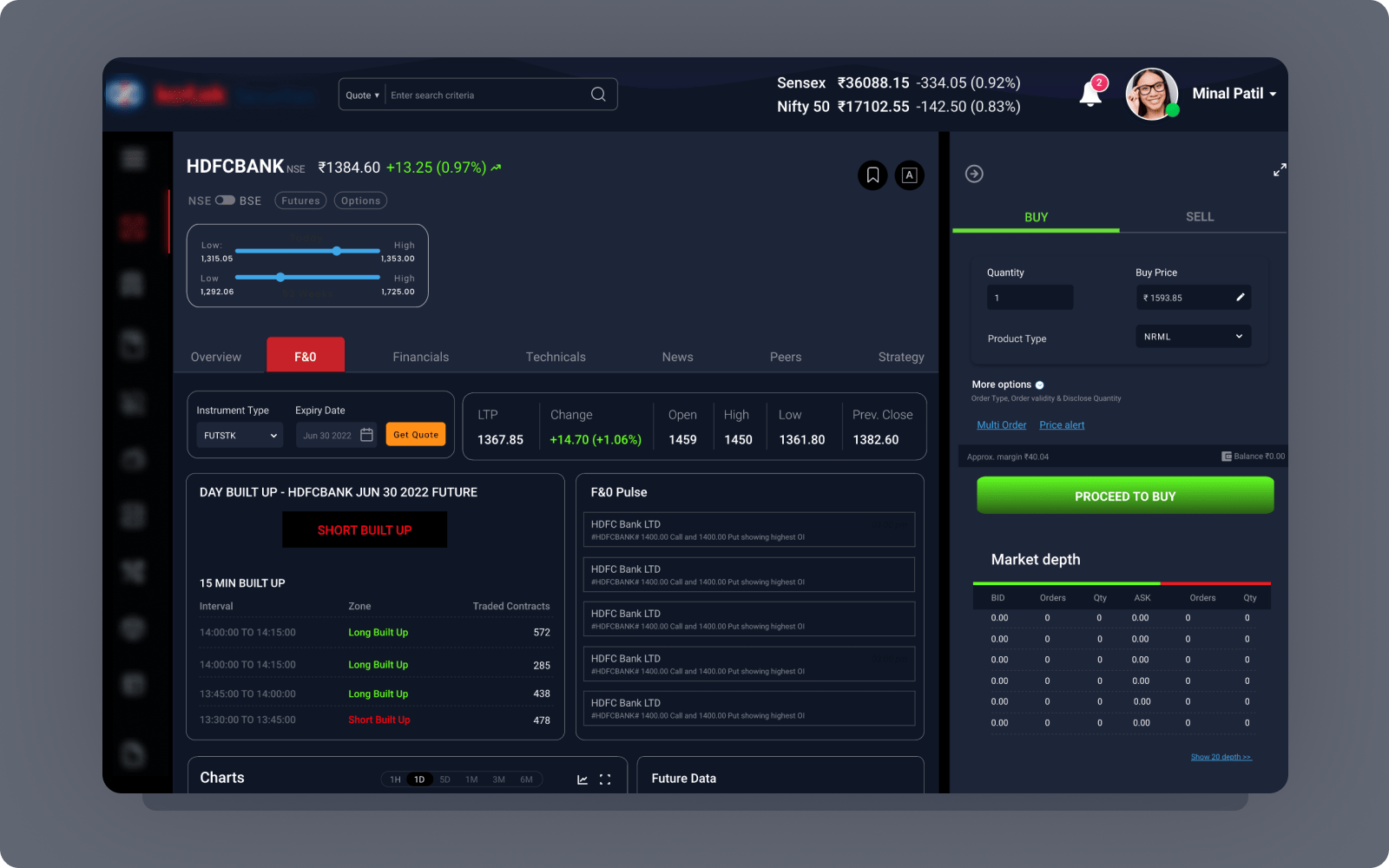Click the Enter search criteria field

tap(486, 95)
